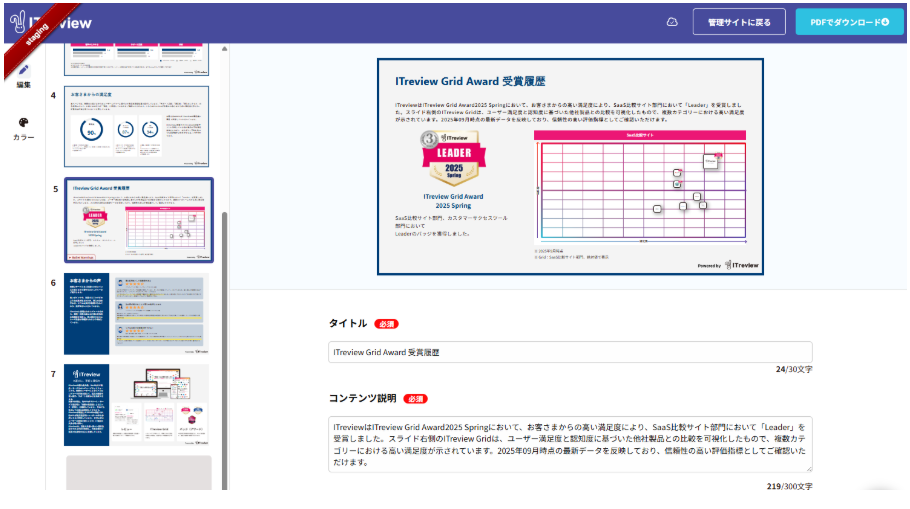Click the cloud save status icon

(672, 22)
